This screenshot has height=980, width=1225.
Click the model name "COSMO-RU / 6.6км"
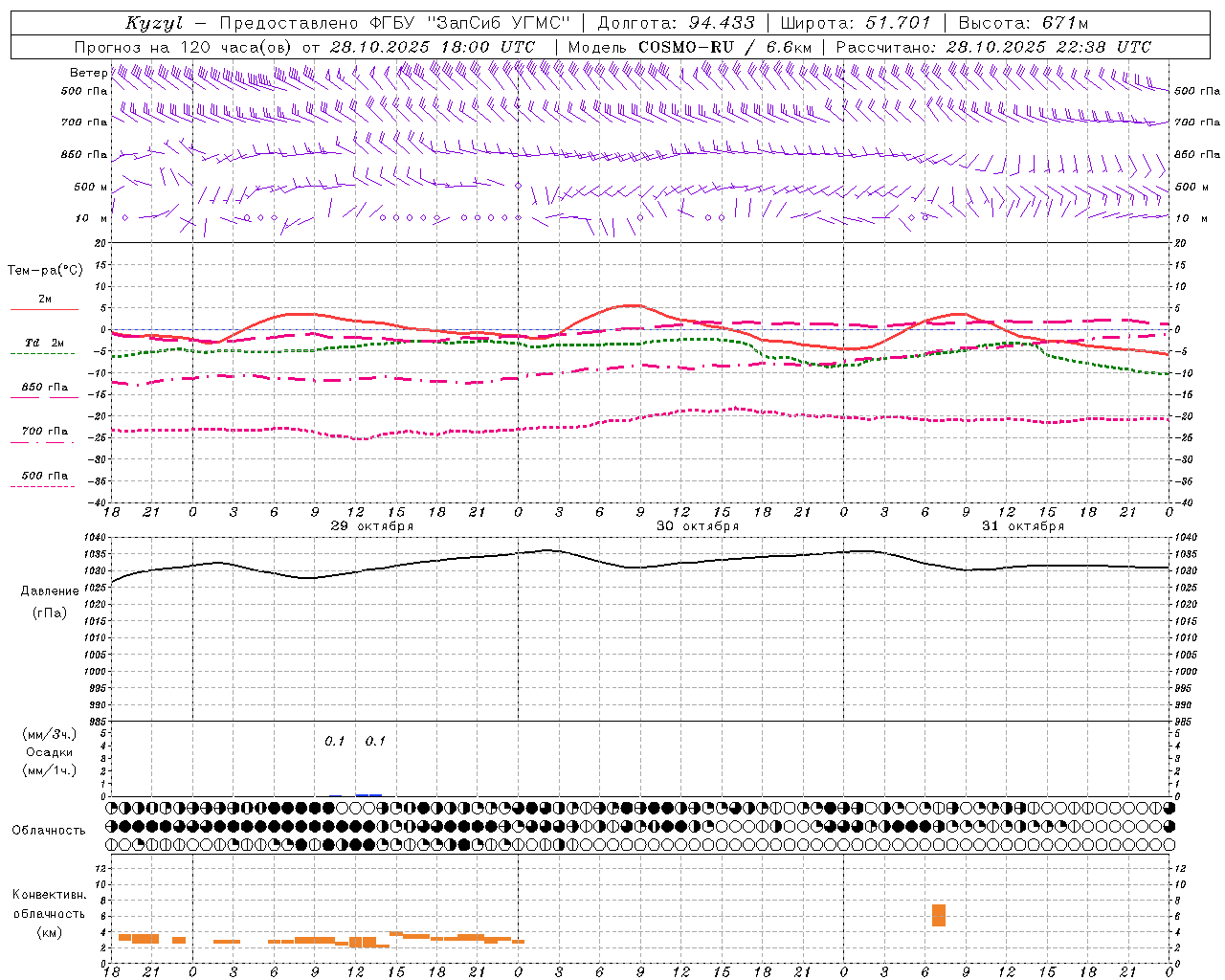(725, 47)
